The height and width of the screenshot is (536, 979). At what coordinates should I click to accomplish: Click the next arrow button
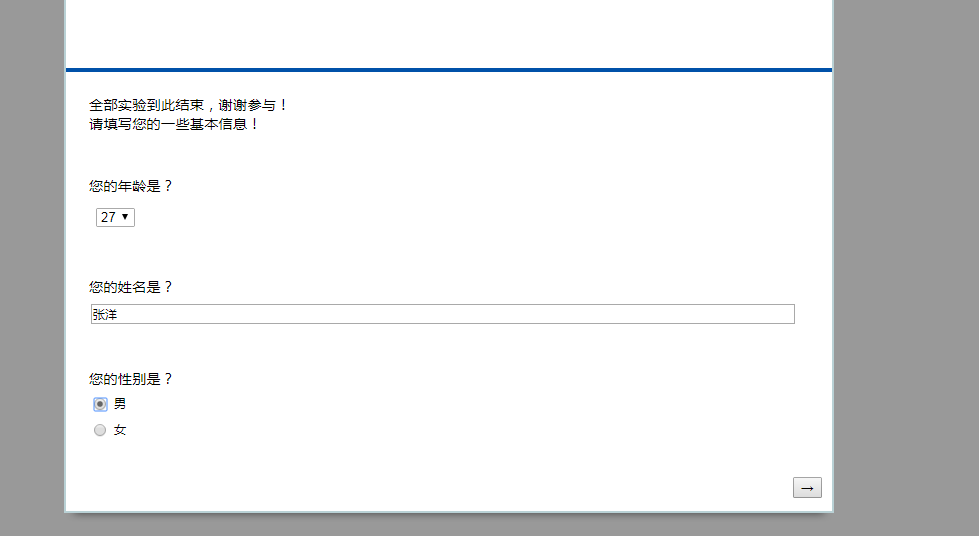(x=807, y=487)
